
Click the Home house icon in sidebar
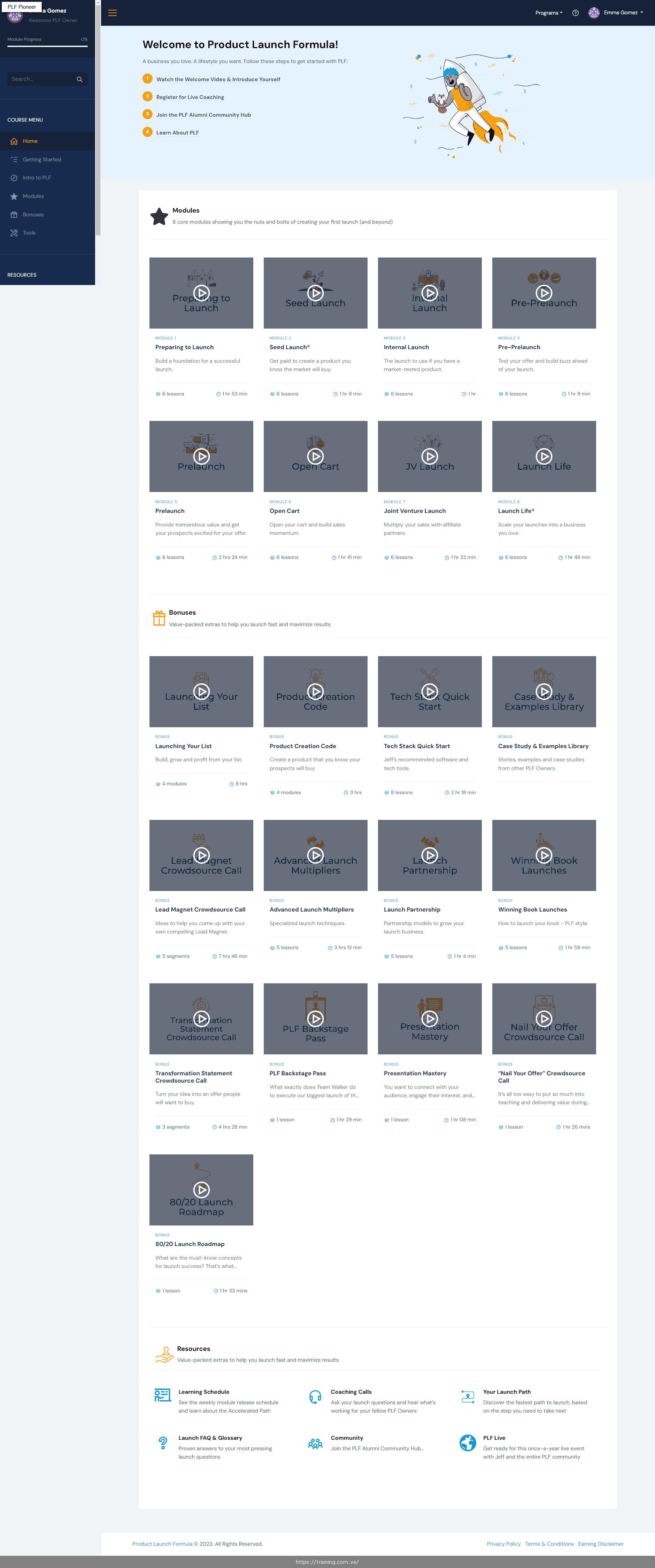pyautogui.click(x=14, y=141)
